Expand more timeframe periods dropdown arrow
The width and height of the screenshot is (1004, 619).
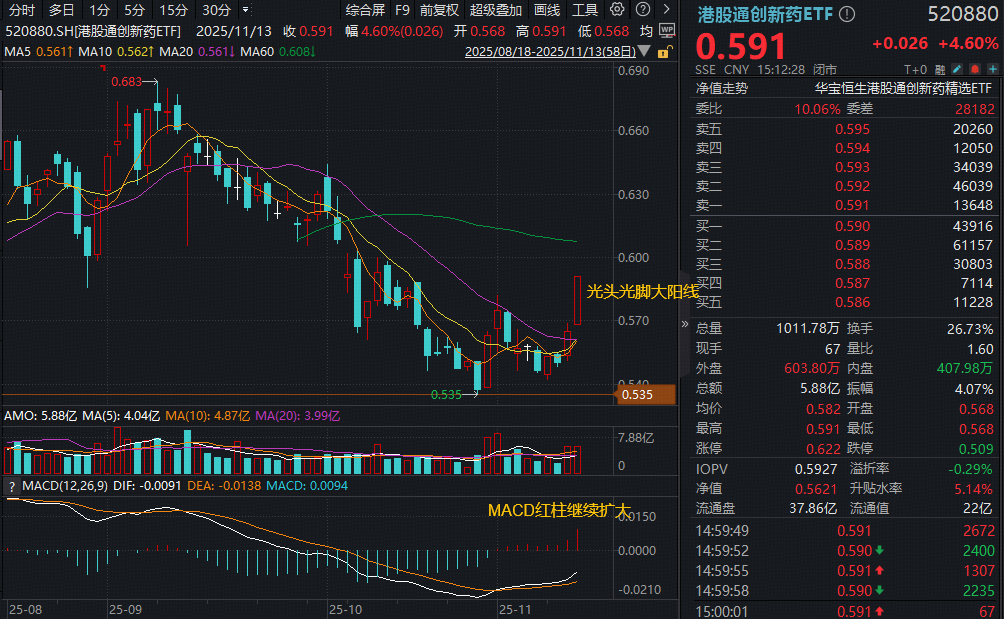coord(246,10)
